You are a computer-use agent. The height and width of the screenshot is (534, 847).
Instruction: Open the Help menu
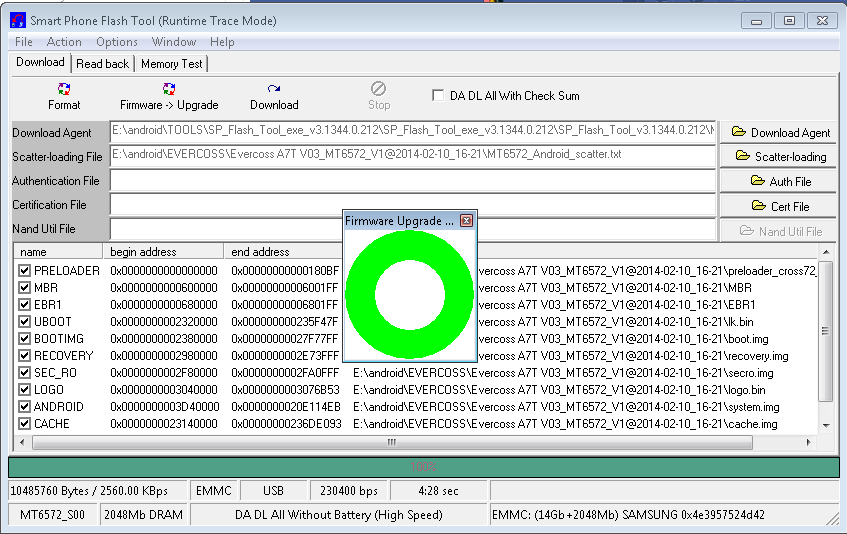(222, 42)
